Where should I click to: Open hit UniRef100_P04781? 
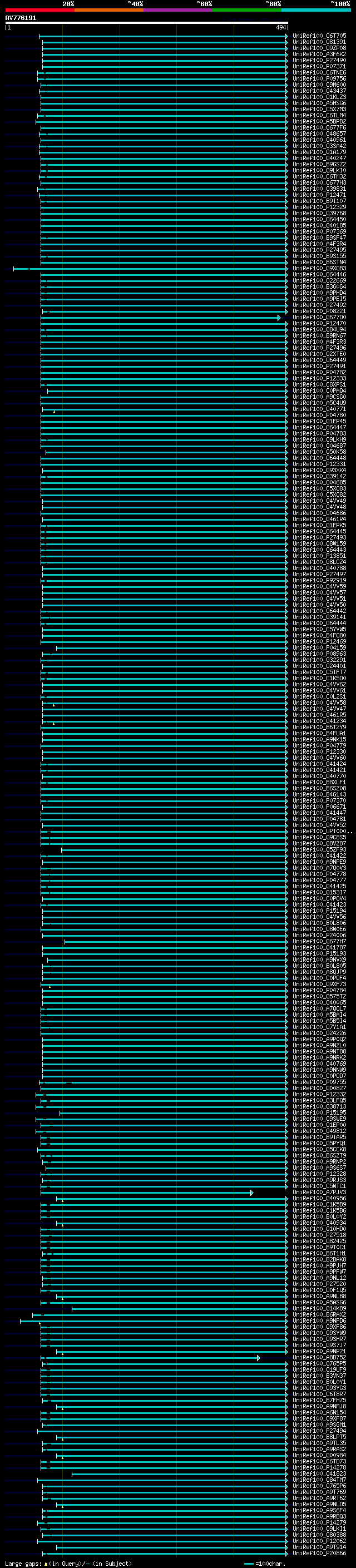319,819
